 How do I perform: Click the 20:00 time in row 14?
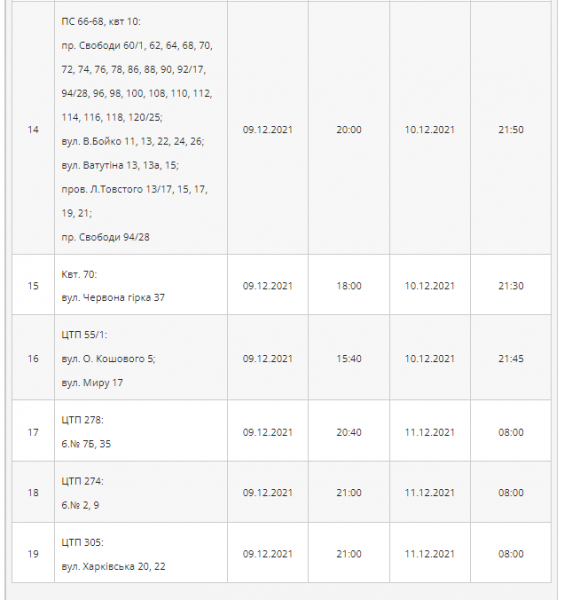[349, 130]
